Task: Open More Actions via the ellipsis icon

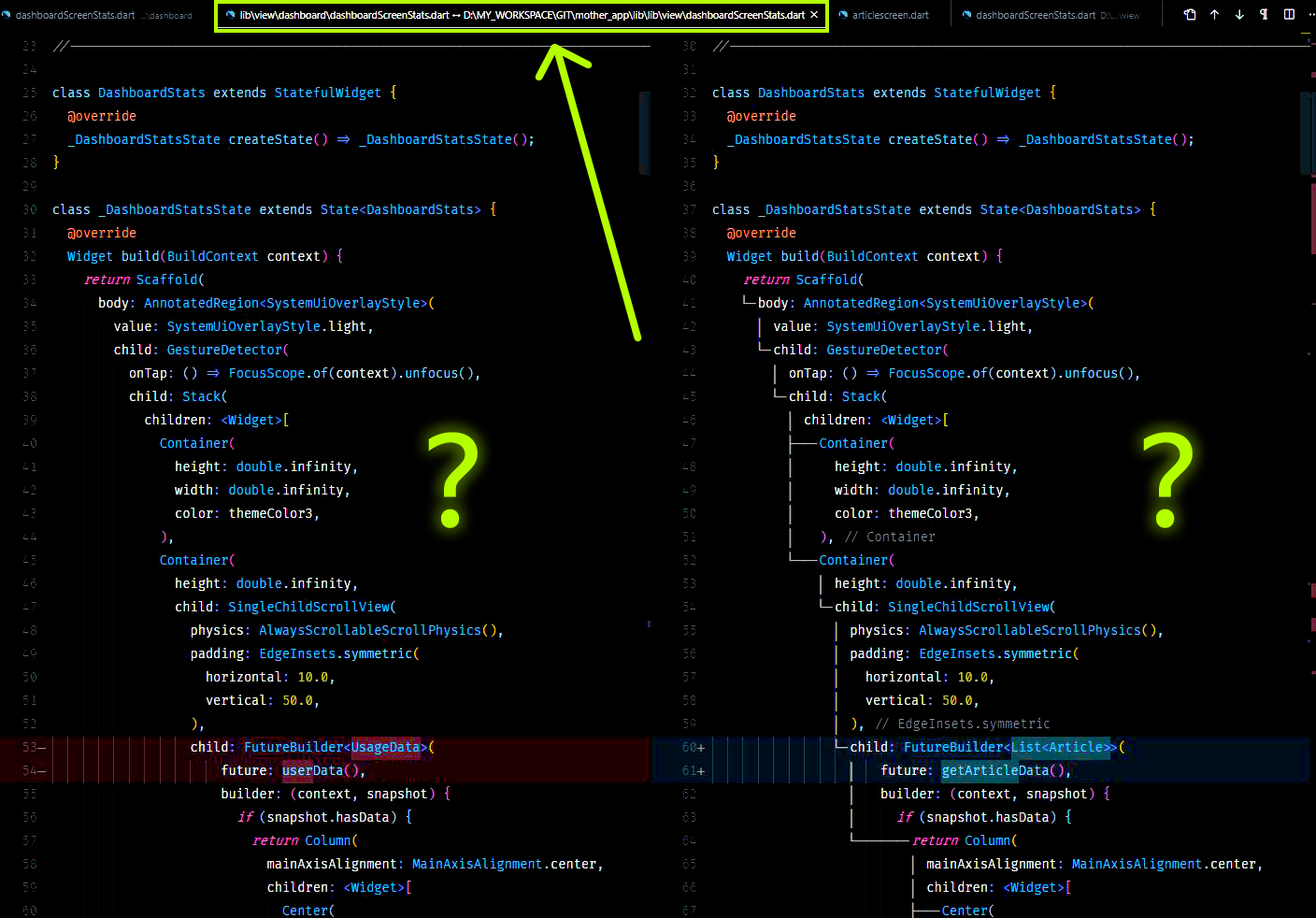Action: (x=1312, y=14)
